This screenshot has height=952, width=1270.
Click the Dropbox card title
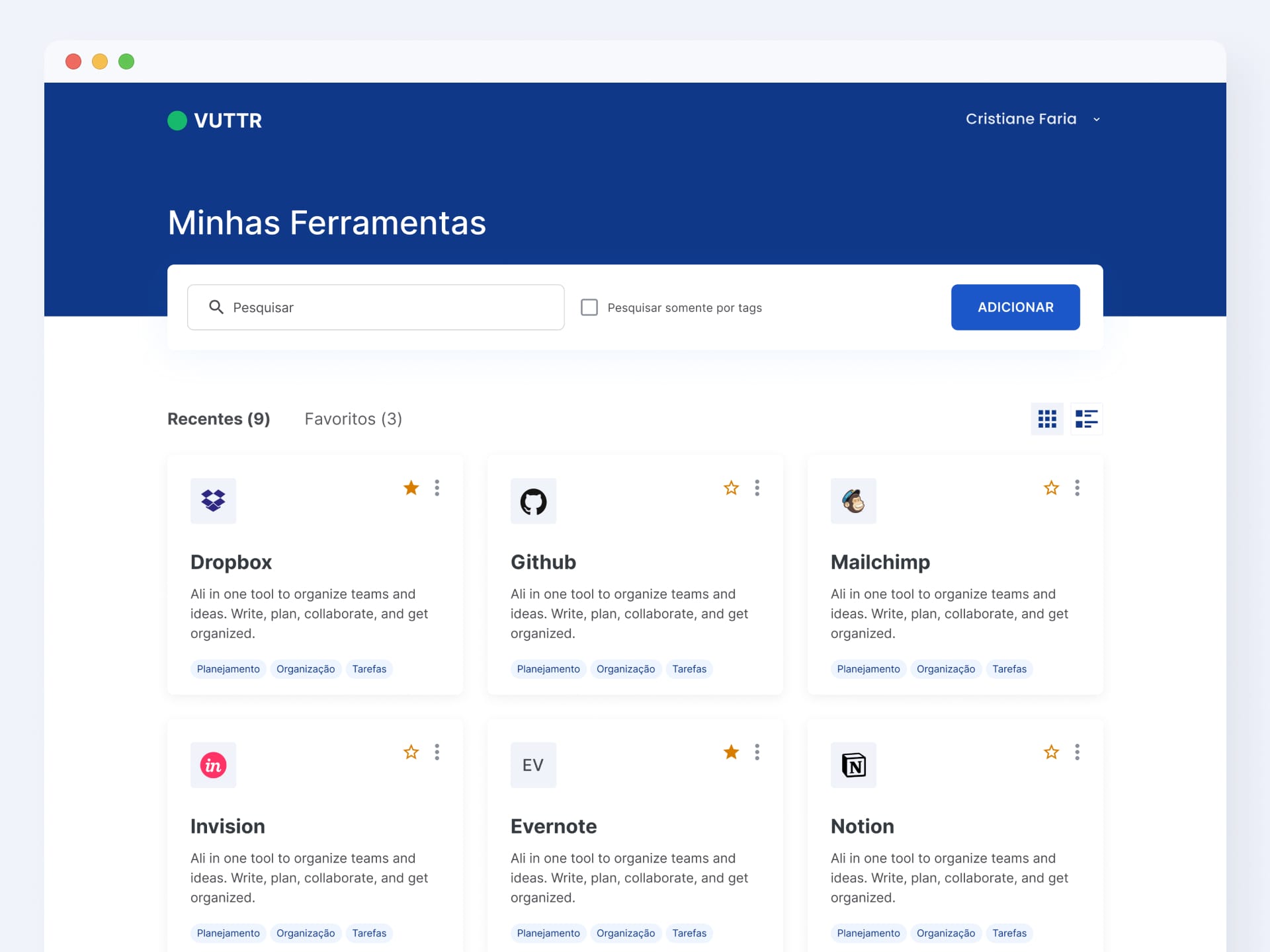click(231, 562)
